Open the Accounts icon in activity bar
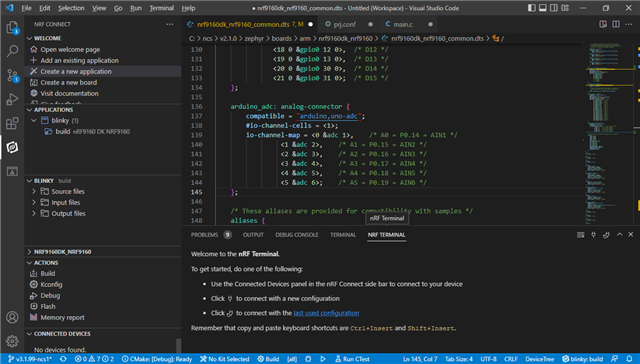This screenshot has height=364, width=640. 12,317
